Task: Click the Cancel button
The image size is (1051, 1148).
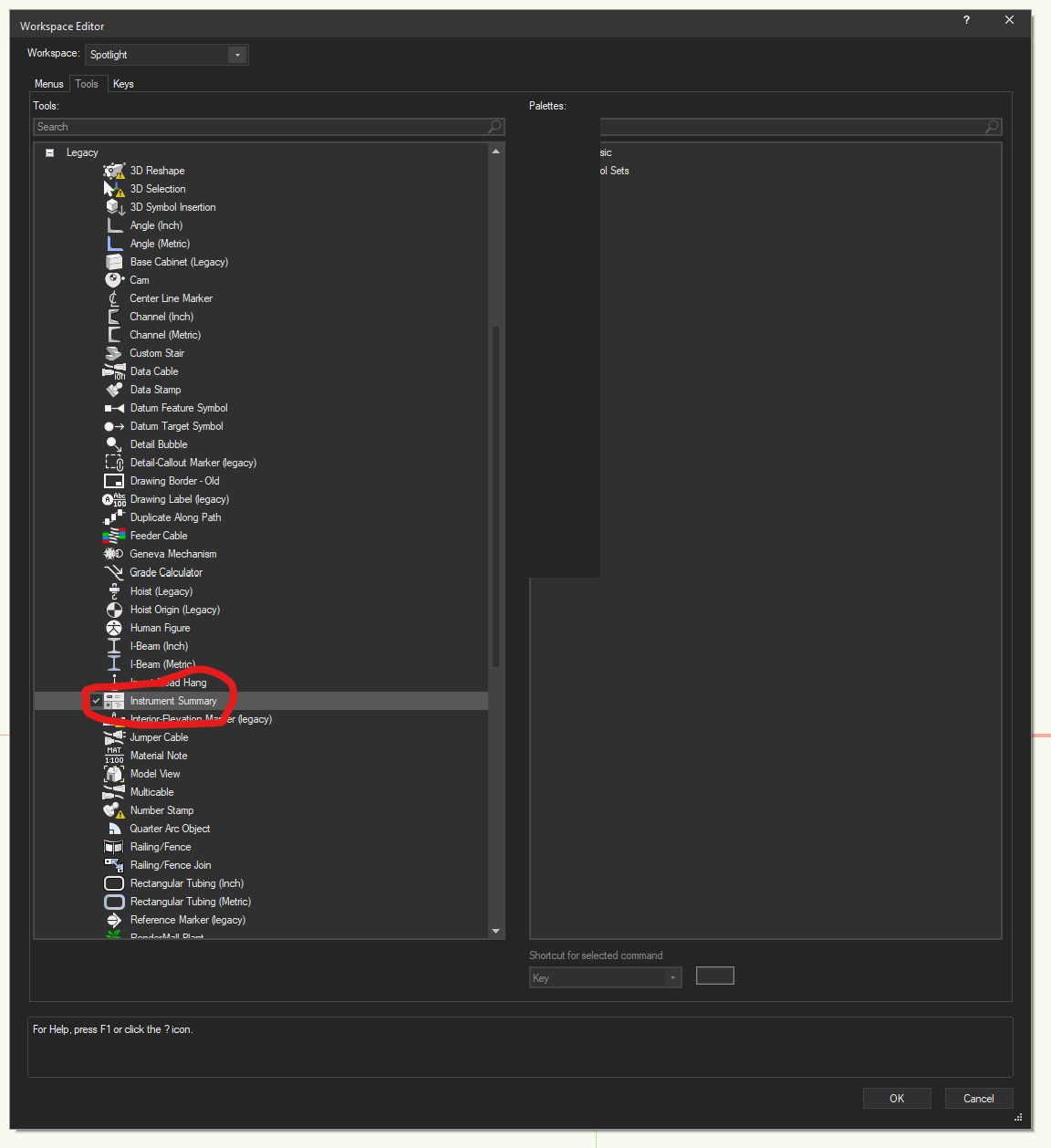Action: pos(978,1099)
